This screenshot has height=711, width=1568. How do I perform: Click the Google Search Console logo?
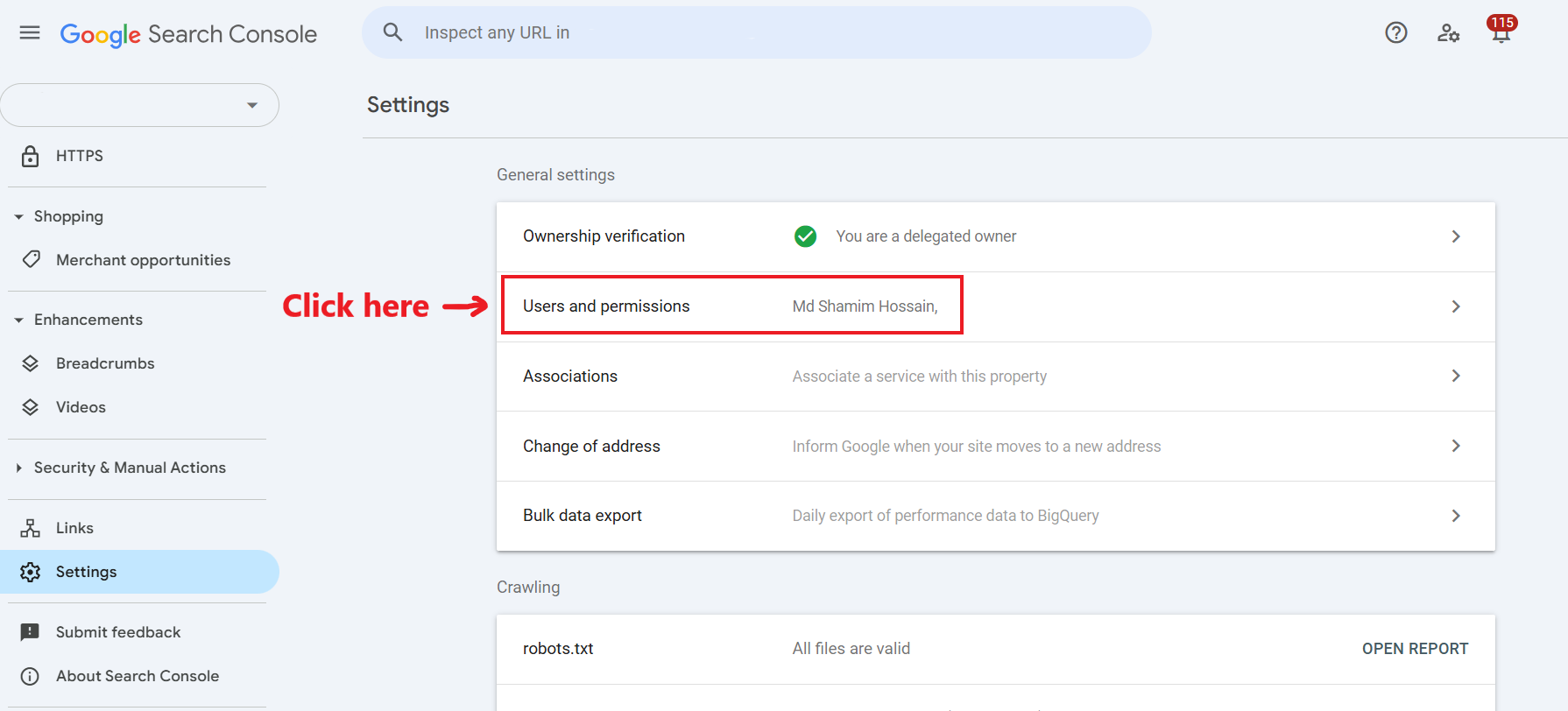[x=188, y=34]
